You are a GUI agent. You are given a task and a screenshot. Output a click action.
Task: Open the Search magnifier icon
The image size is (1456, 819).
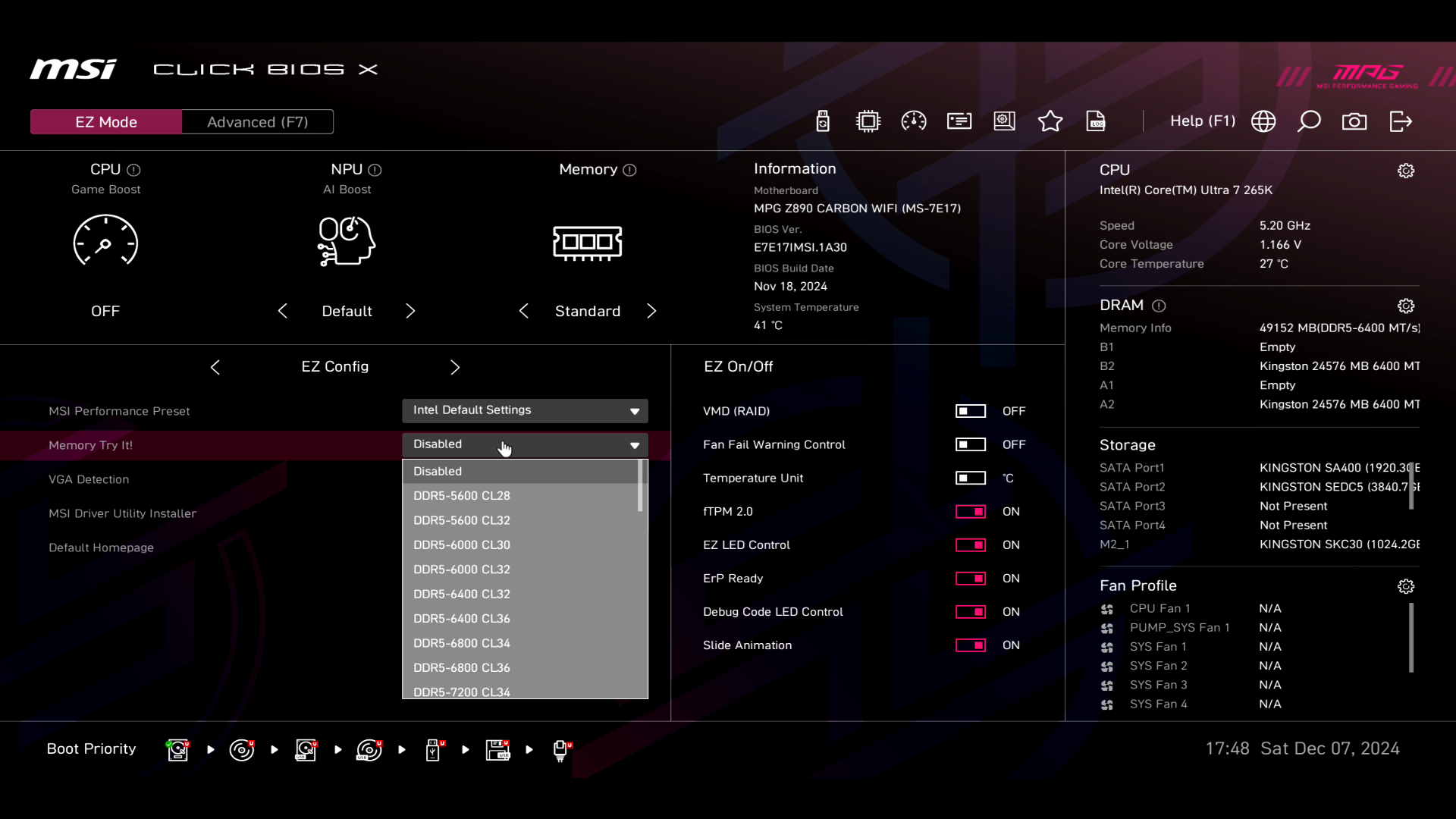click(1309, 121)
